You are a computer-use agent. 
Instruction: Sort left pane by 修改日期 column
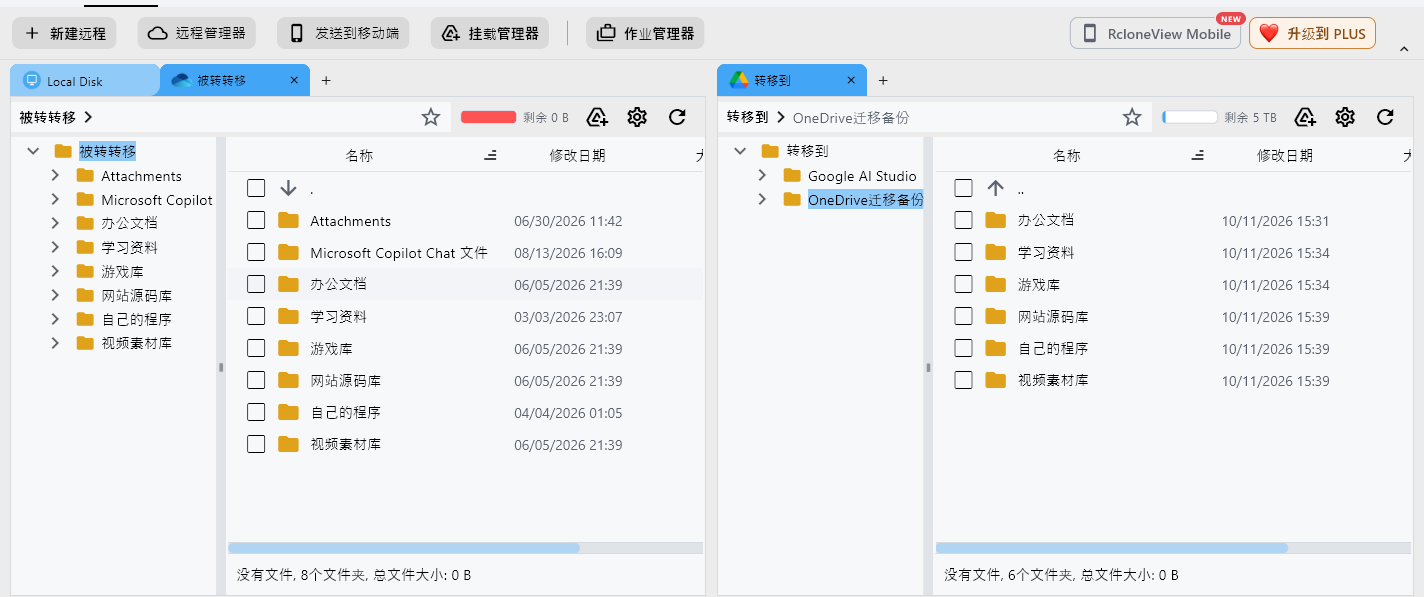click(577, 156)
